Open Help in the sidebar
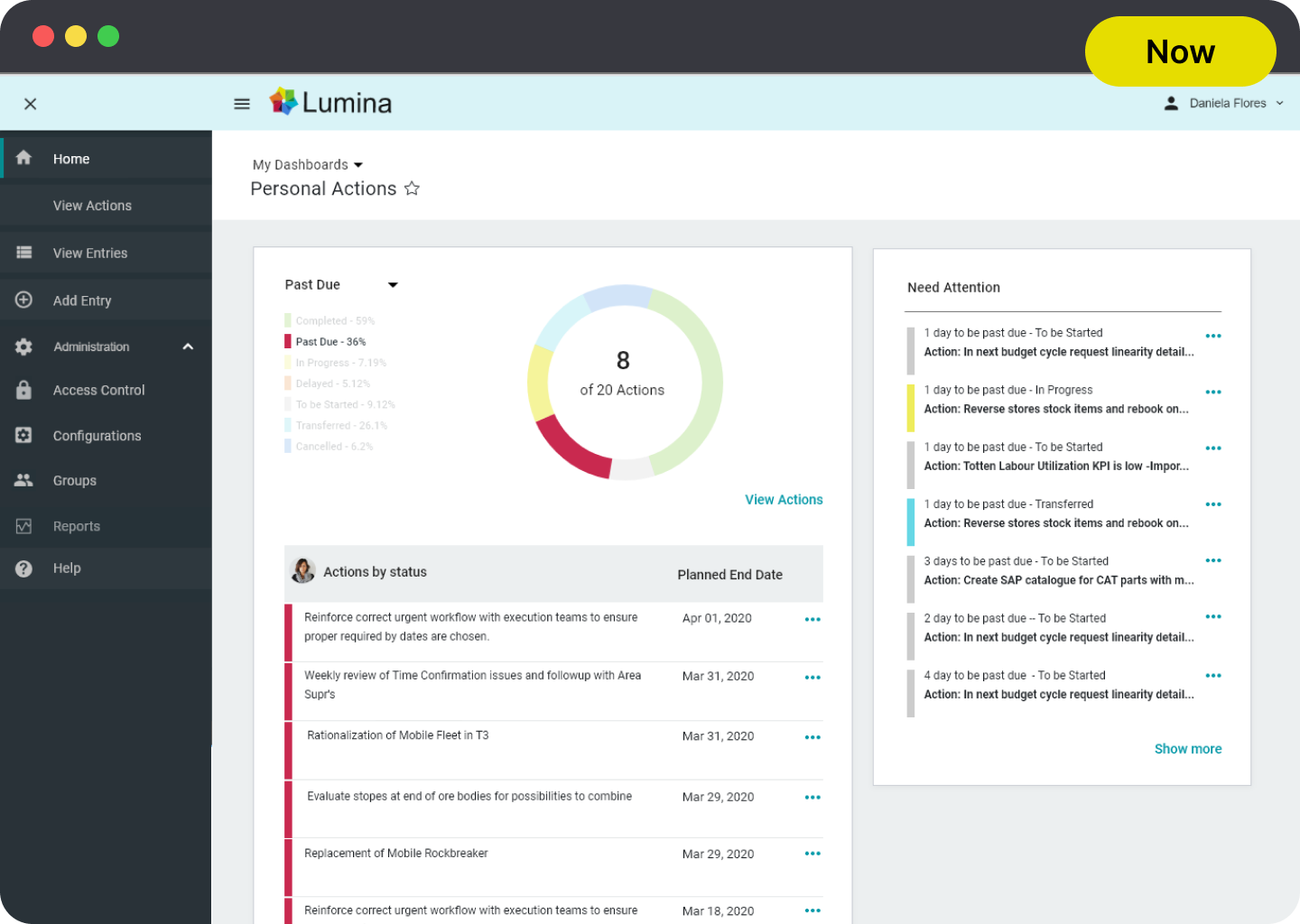 pos(106,568)
